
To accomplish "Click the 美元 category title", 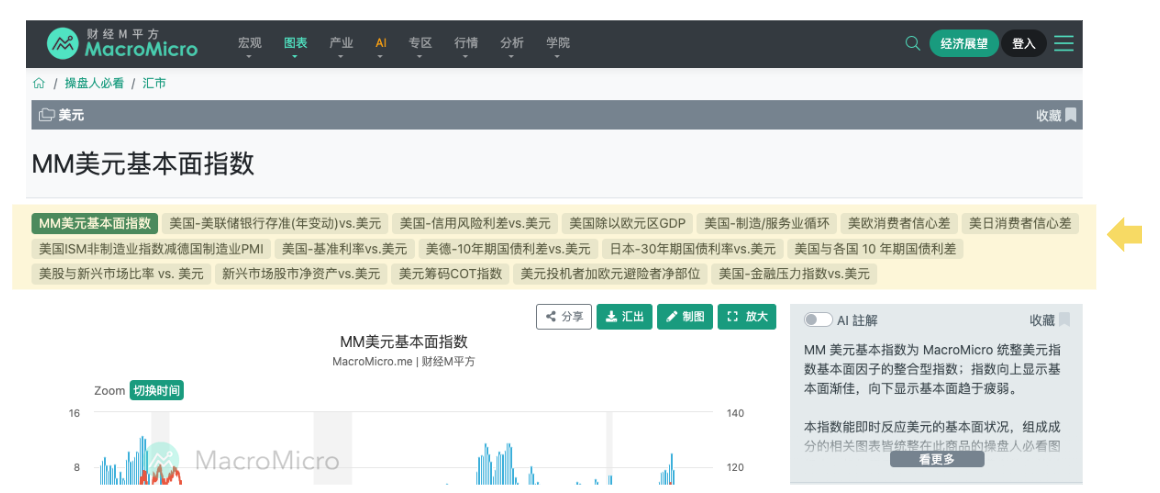I will point(71,115).
